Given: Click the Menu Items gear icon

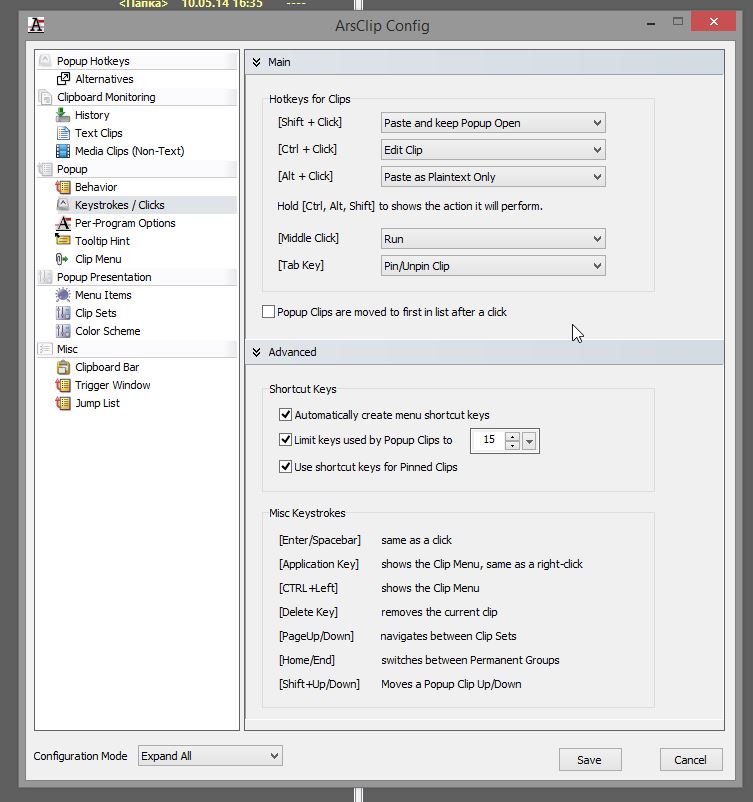Looking at the screenshot, I should tap(63, 295).
